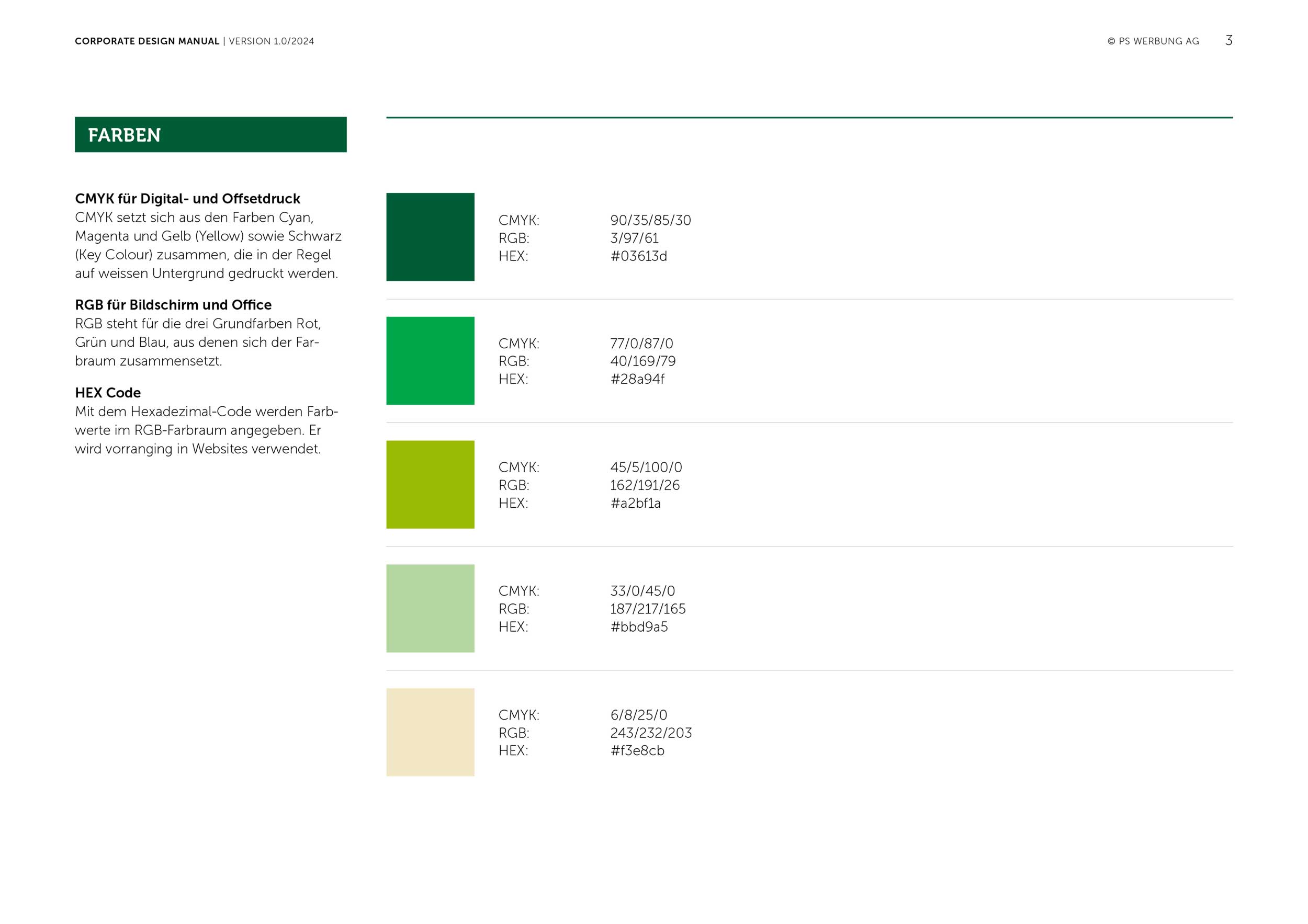Click the FARBEN section header banner

click(x=210, y=135)
